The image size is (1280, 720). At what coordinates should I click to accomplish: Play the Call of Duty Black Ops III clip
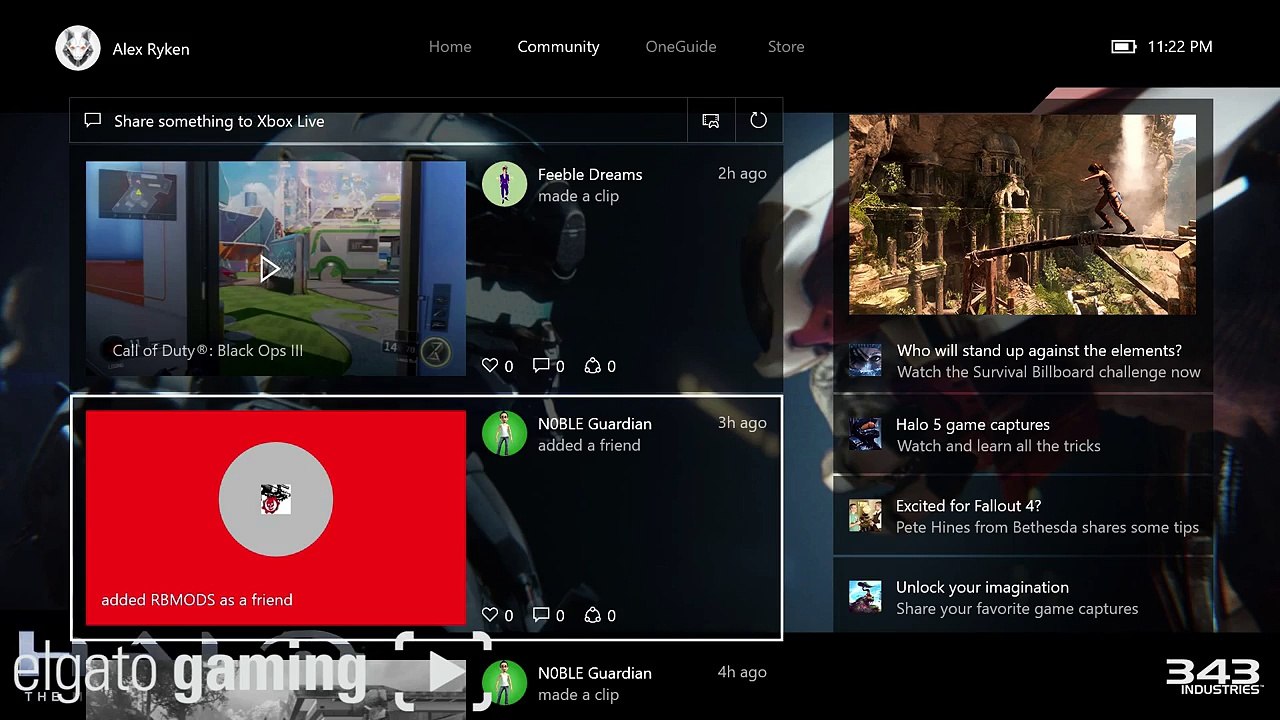(270, 268)
